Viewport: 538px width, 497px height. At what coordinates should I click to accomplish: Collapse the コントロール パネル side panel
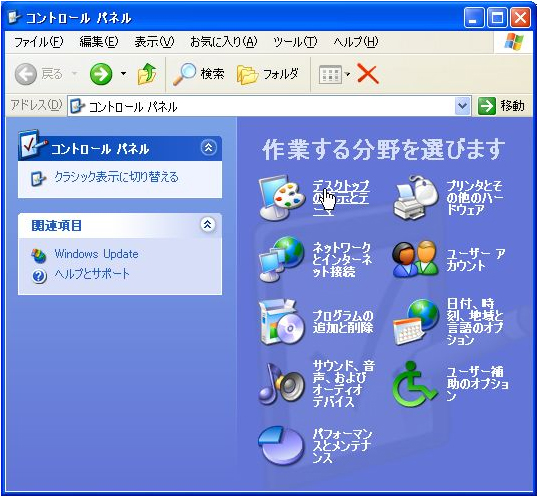(x=208, y=148)
